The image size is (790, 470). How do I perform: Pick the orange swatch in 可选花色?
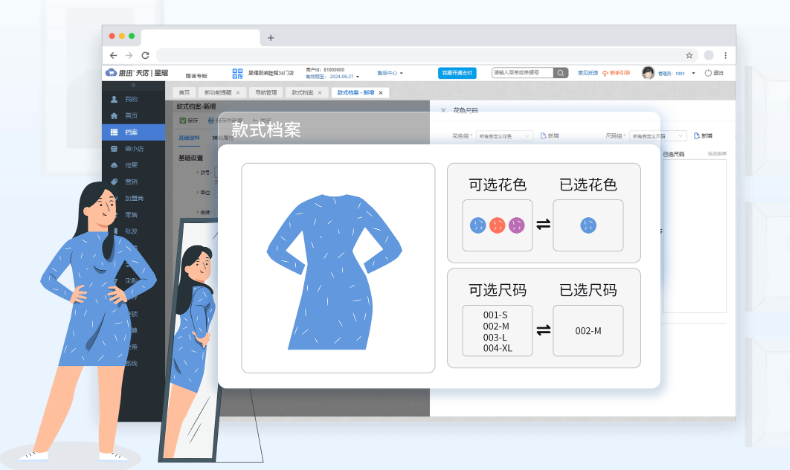pyautogui.click(x=497, y=225)
